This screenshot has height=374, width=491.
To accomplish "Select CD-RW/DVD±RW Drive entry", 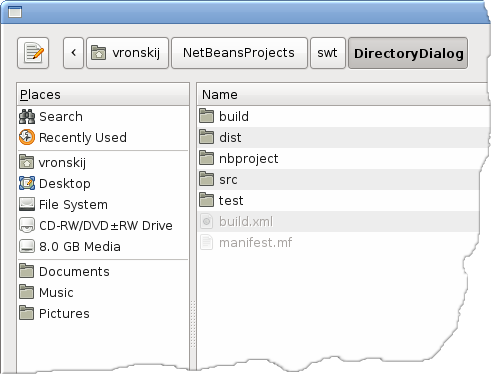I will coord(106,226).
